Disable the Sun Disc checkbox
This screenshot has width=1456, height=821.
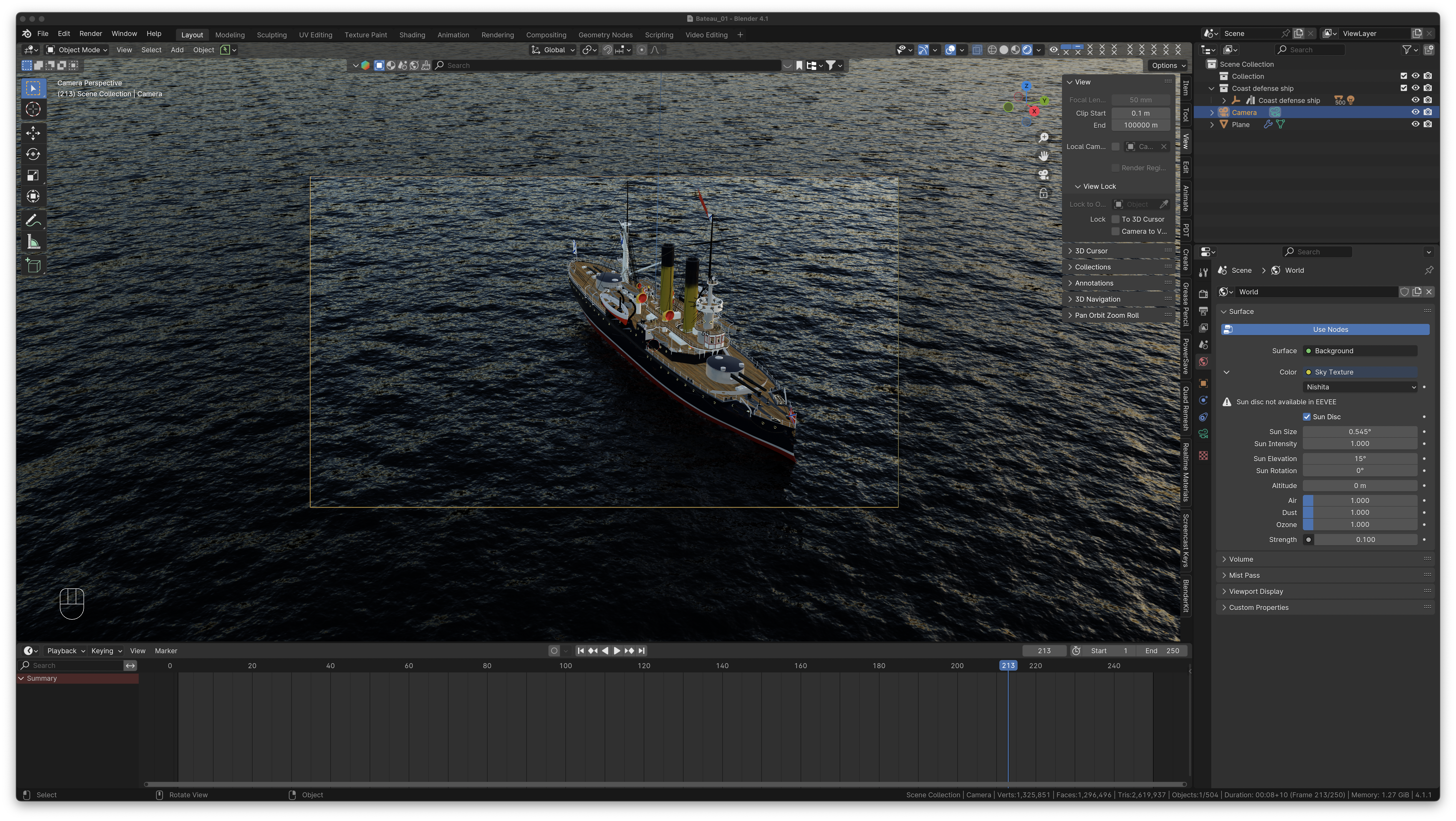pyautogui.click(x=1307, y=417)
